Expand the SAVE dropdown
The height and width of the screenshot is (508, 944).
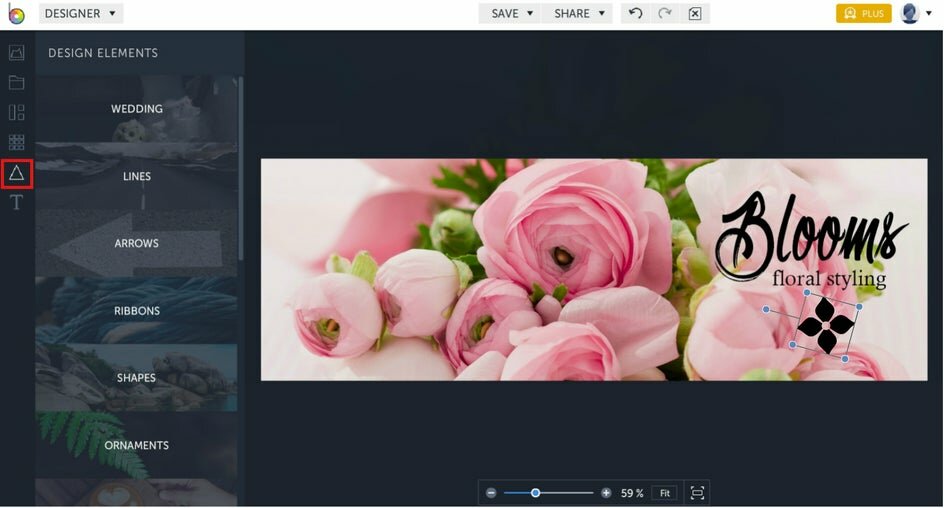(x=512, y=13)
